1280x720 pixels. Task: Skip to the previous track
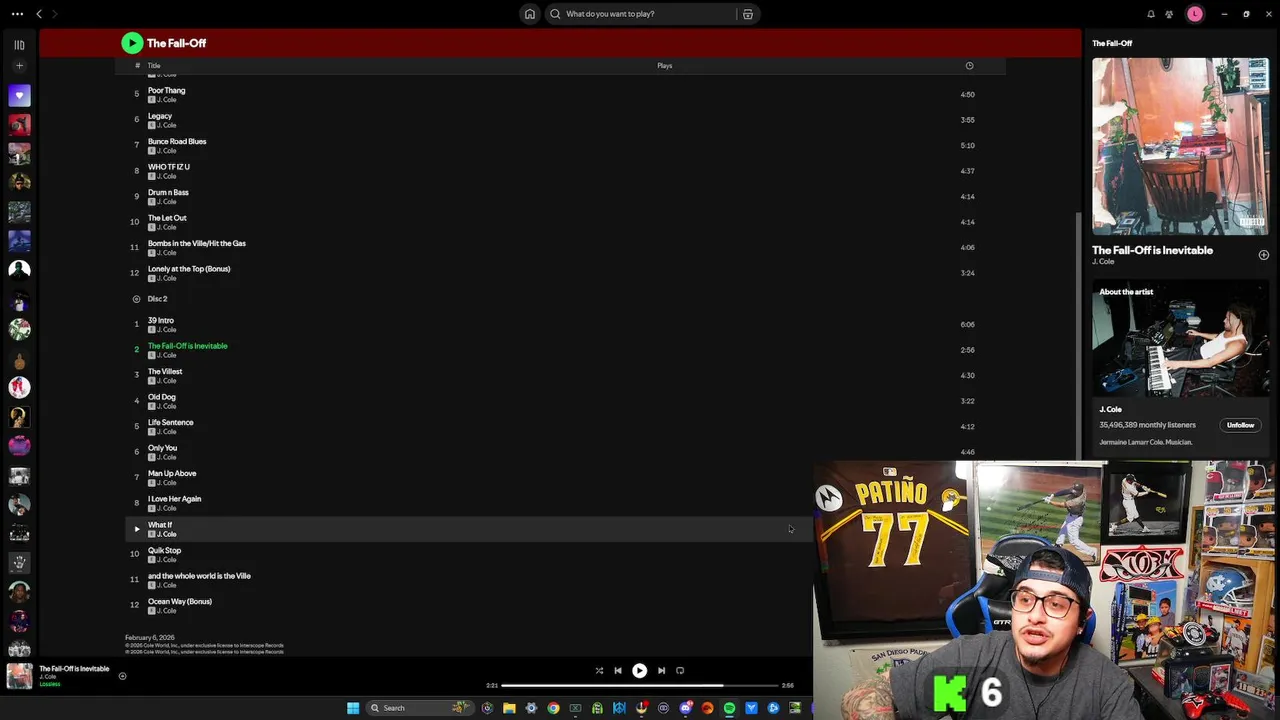pos(618,671)
